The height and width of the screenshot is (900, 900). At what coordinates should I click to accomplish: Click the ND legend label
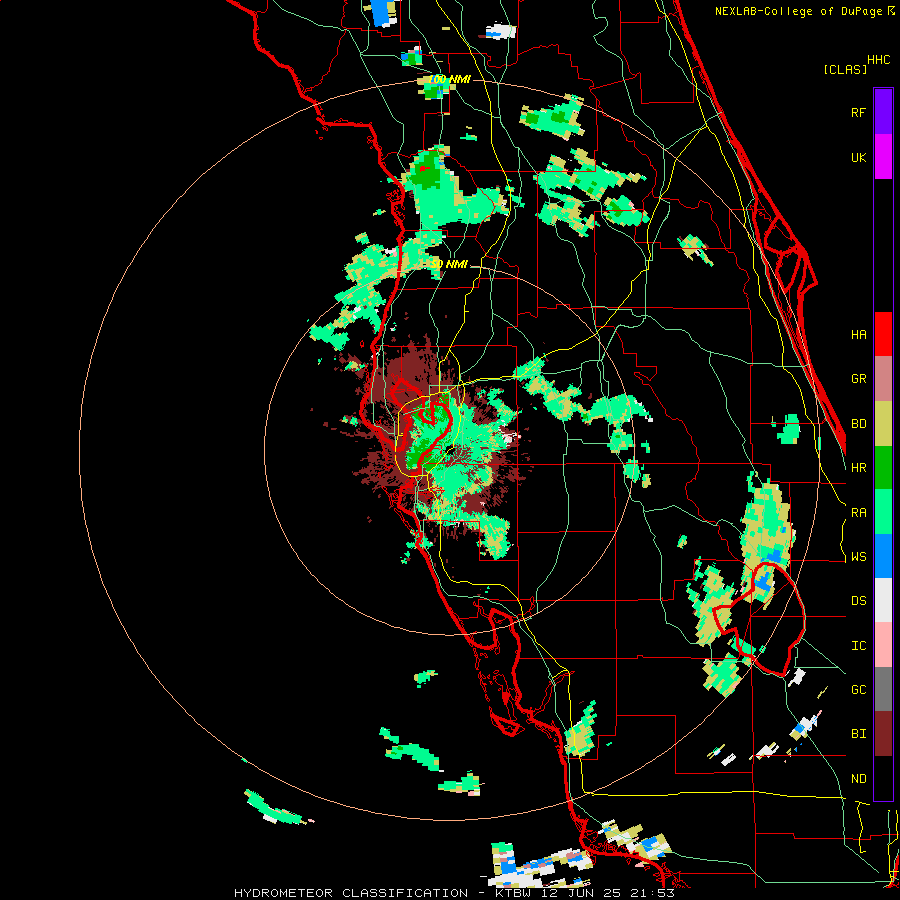(858, 779)
